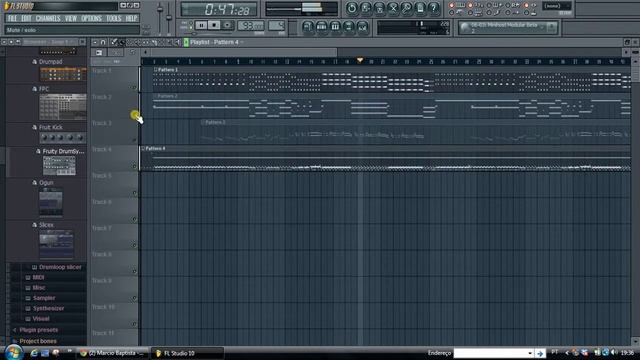Switch to Marcio Baptista Chrome taskbar window
This screenshot has width=640, height=360.
click(x=114, y=353)
